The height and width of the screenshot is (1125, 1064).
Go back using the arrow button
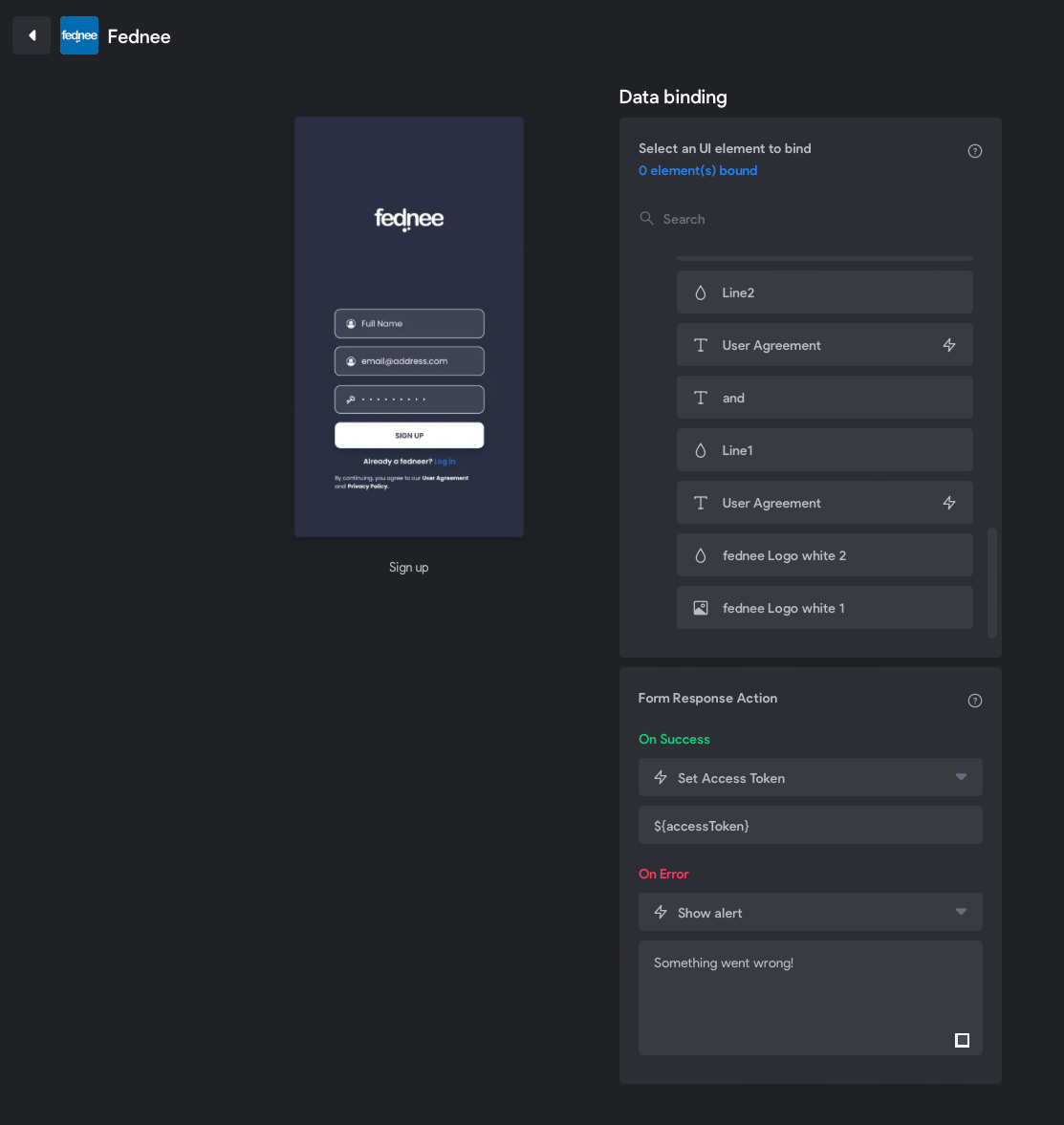point(32,36)
